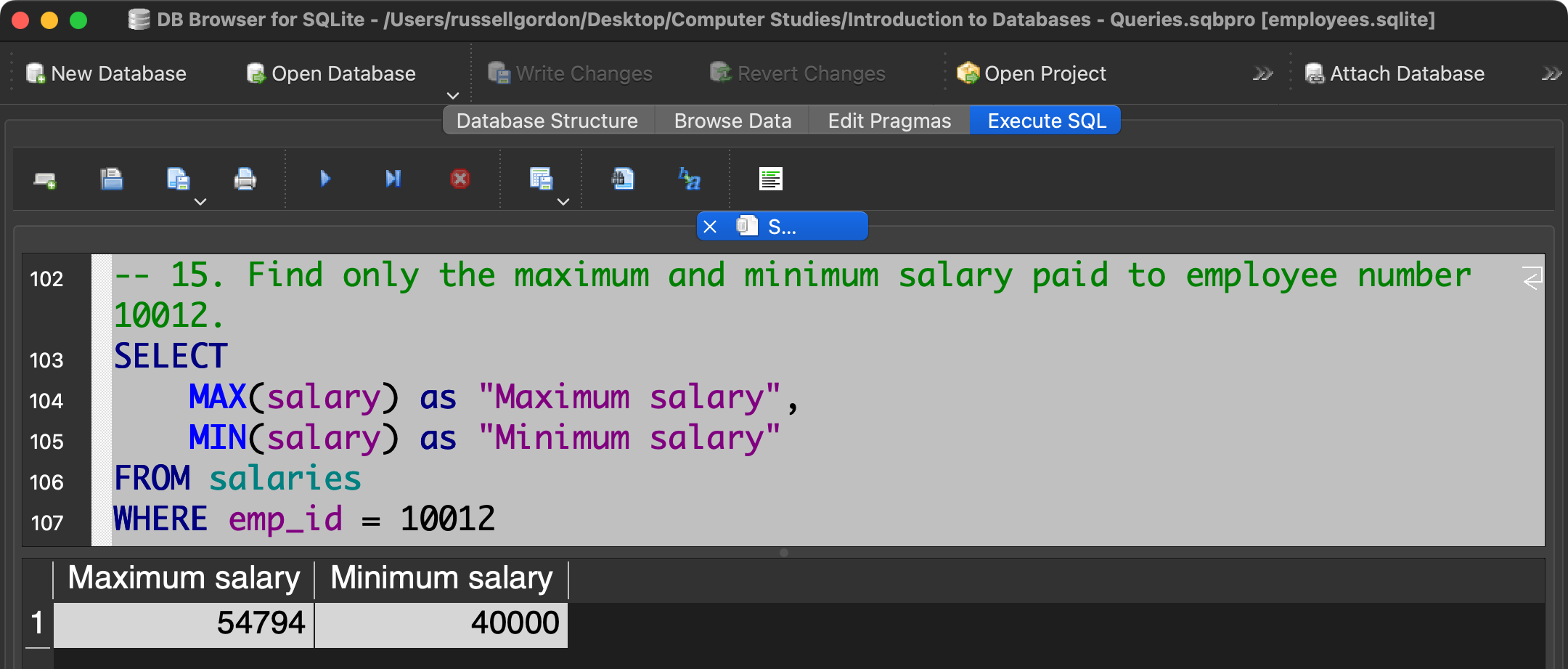The width and height of the screenshot is (1568, 669).
Task: Click the Save SQL file icon
Action: (178, 179)
